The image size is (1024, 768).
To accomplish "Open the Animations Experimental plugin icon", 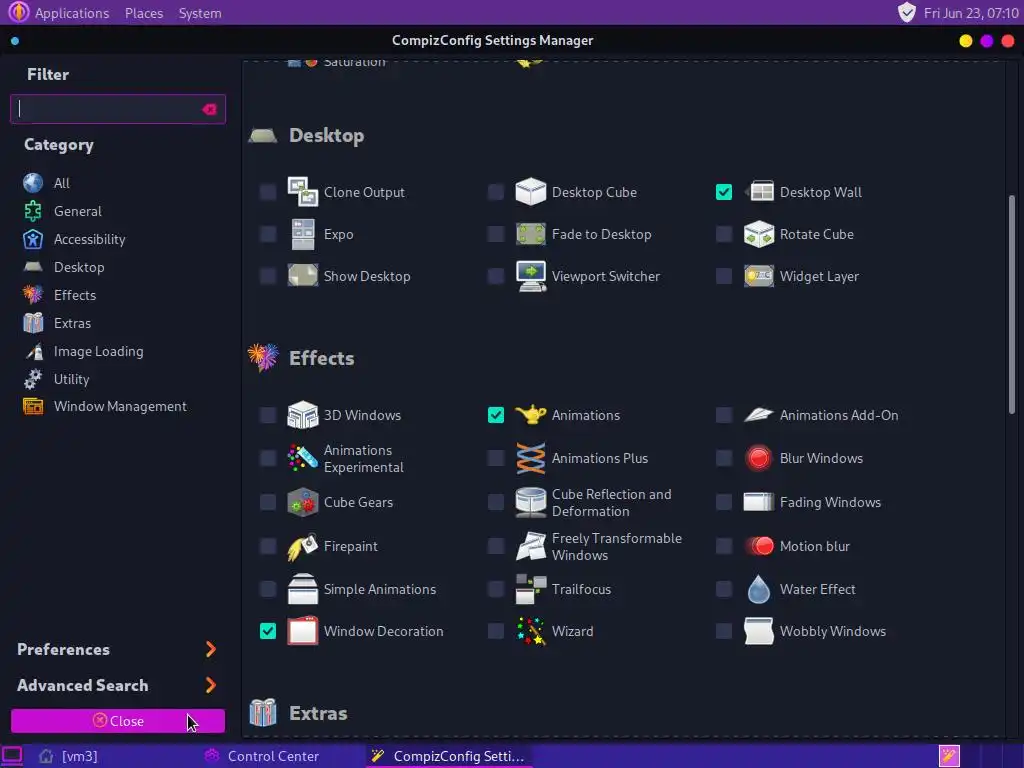I will click(x=302, y=458).
